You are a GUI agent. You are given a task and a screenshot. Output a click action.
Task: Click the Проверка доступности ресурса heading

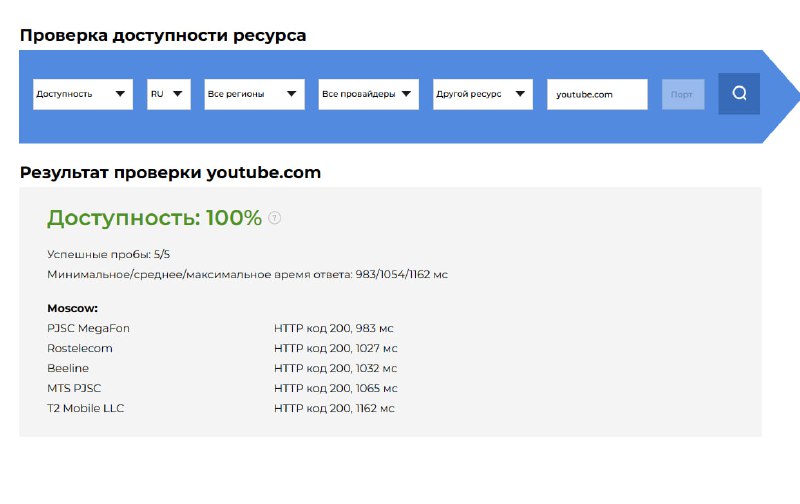click(x=163, y=35)
